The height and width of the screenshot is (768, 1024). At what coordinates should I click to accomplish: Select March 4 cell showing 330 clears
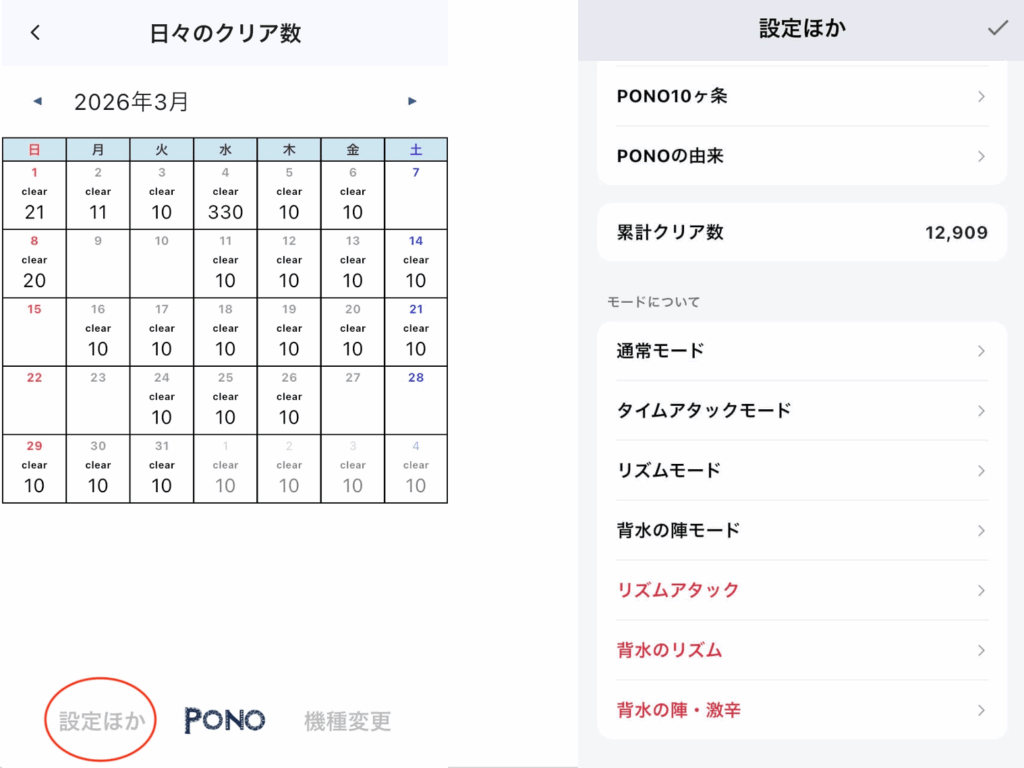click(x=225, y=195)
